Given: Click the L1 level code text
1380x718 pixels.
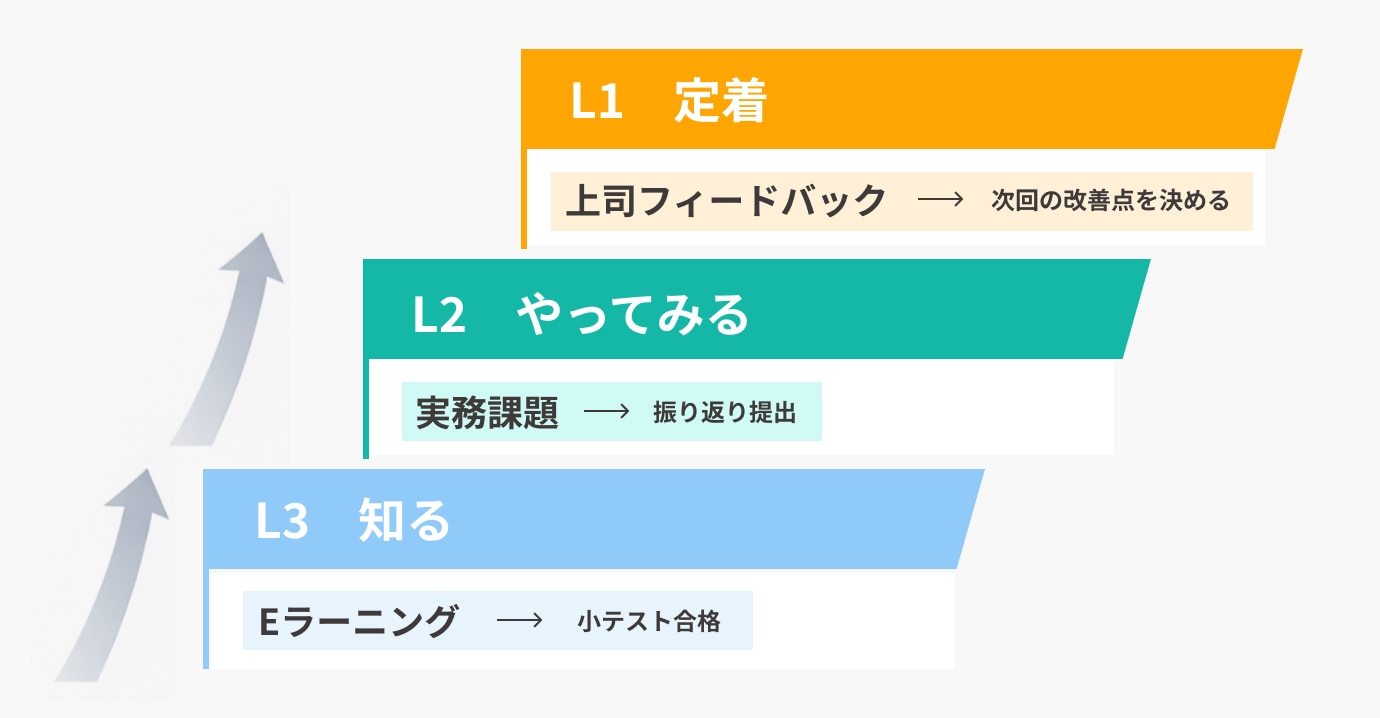Looking at the screenshot, I should click(x=597, y=102).
